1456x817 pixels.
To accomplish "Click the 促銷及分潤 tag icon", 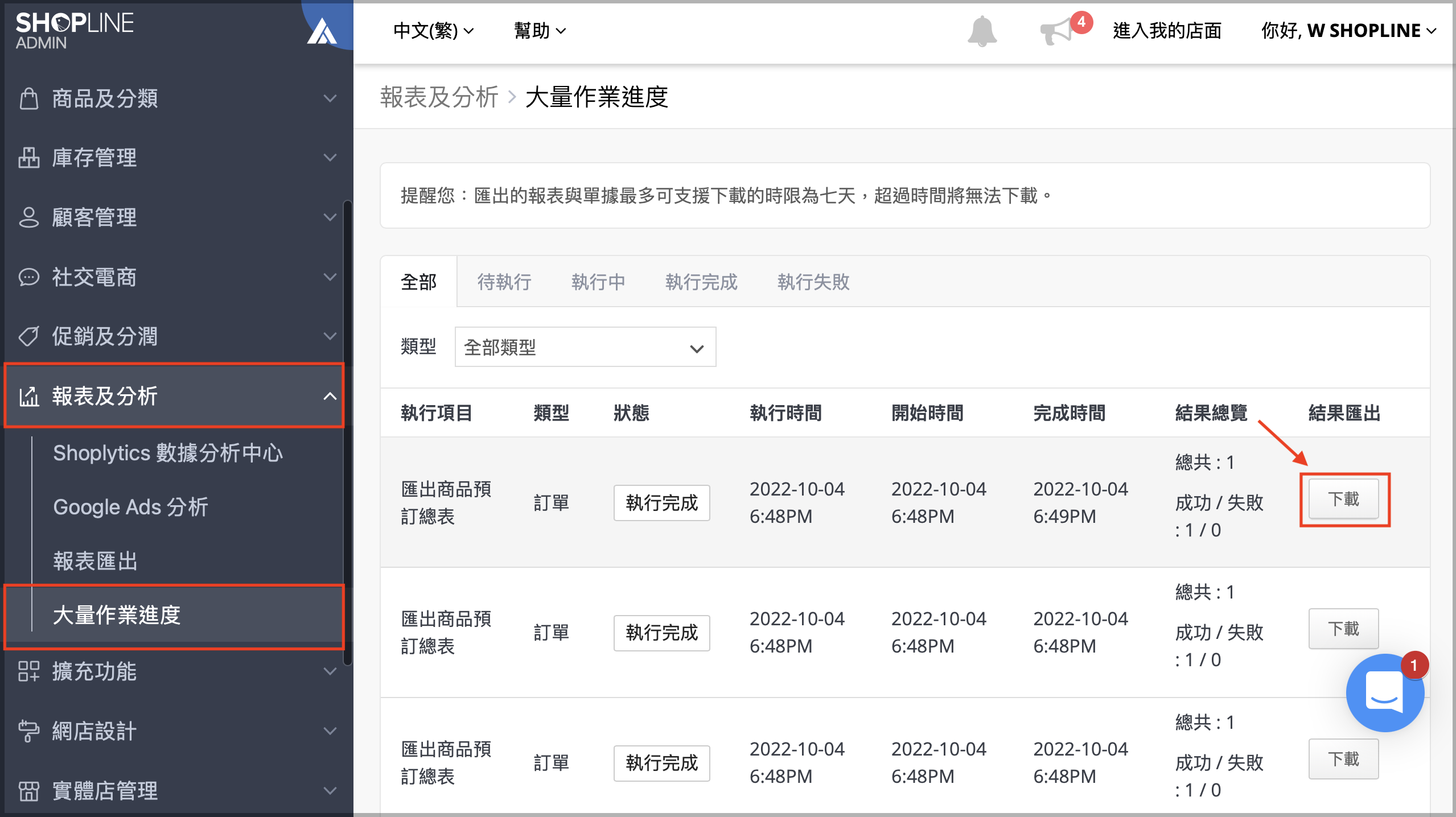I will [x=28, y=336].
